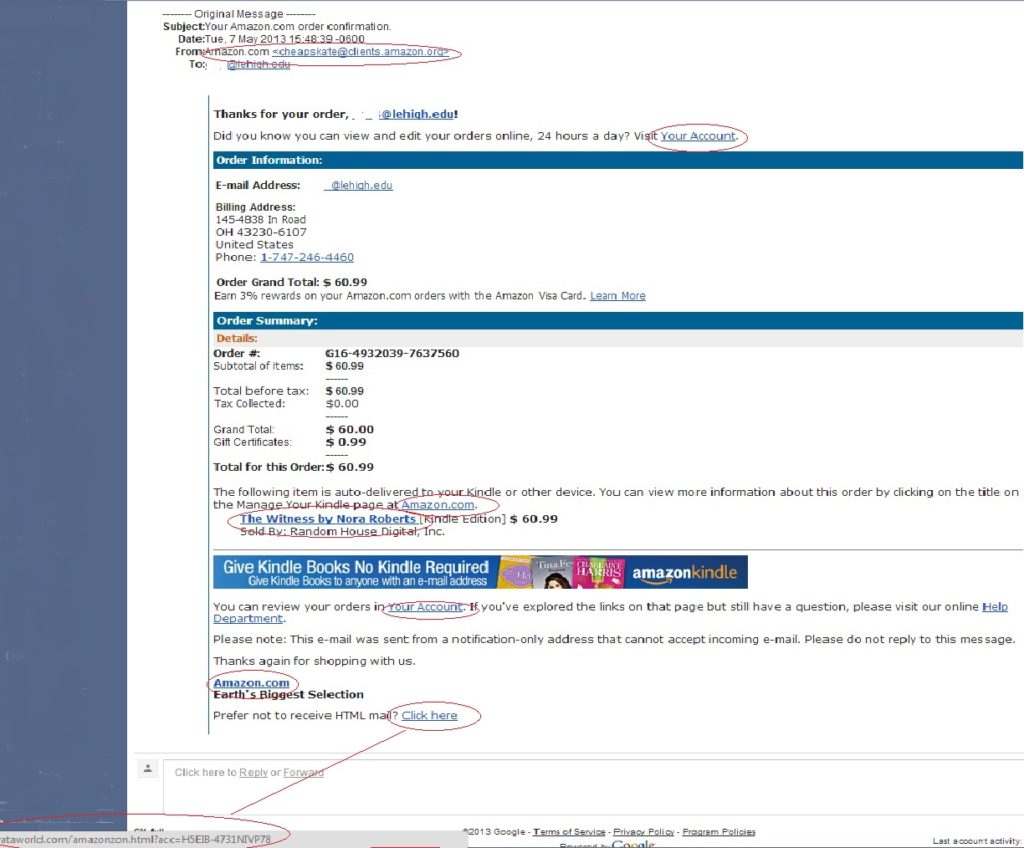
Task: Open the Privacy Policy link
Action: (644, 830)
